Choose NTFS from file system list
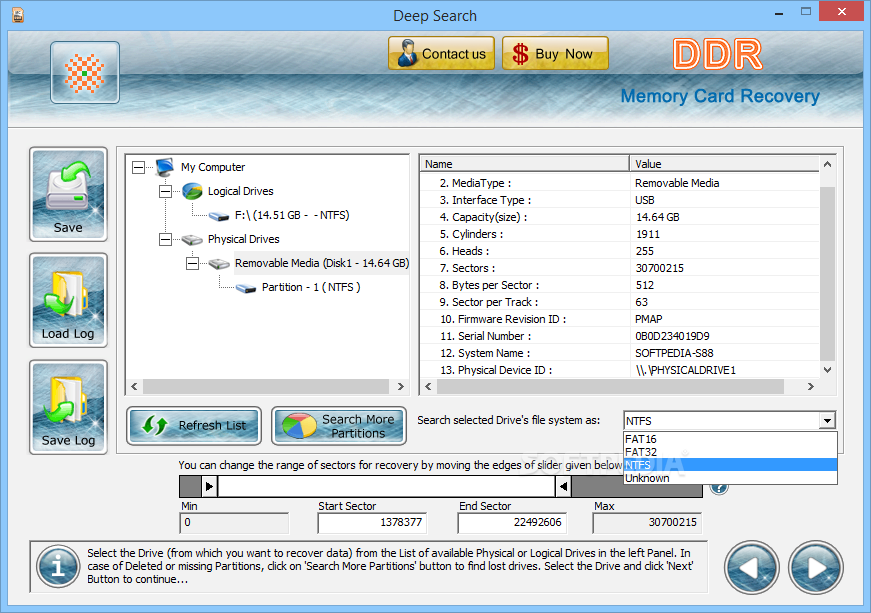The width and height of the screenshot is (871, 613). 730,465
